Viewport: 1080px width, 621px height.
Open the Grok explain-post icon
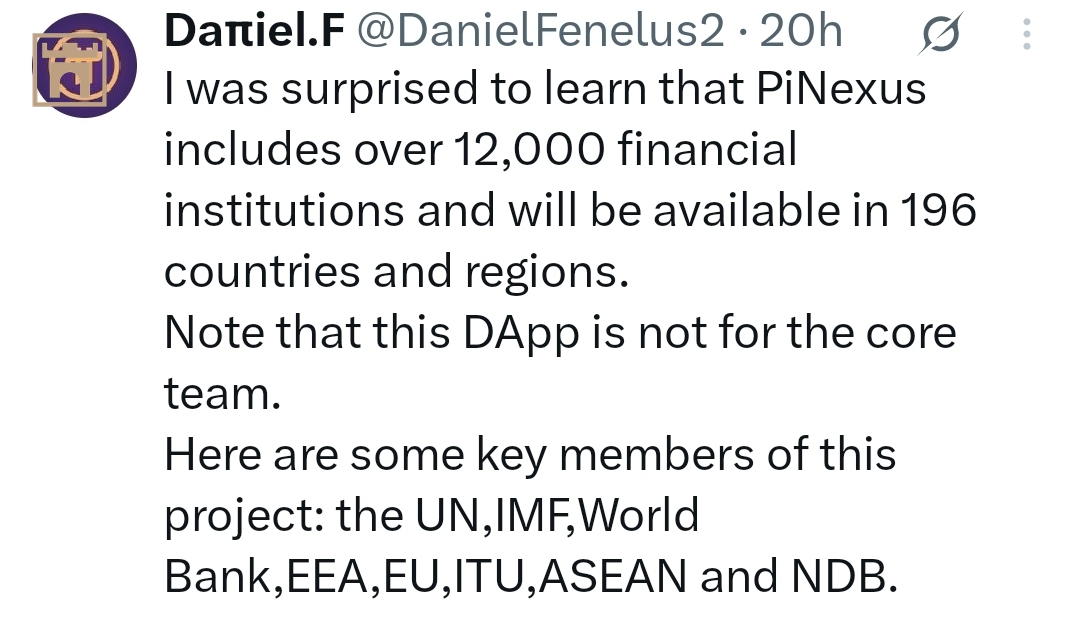[940, 32]
